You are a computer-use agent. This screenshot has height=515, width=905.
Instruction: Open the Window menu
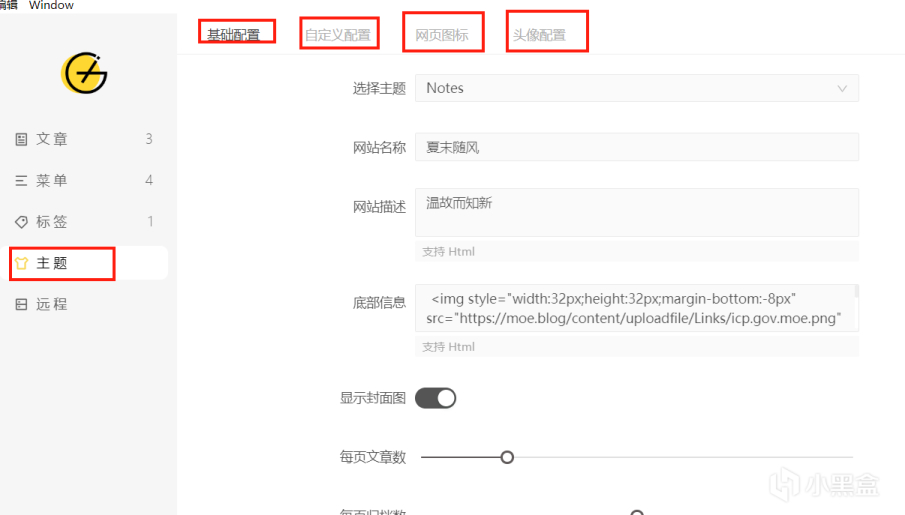point(51,5)
